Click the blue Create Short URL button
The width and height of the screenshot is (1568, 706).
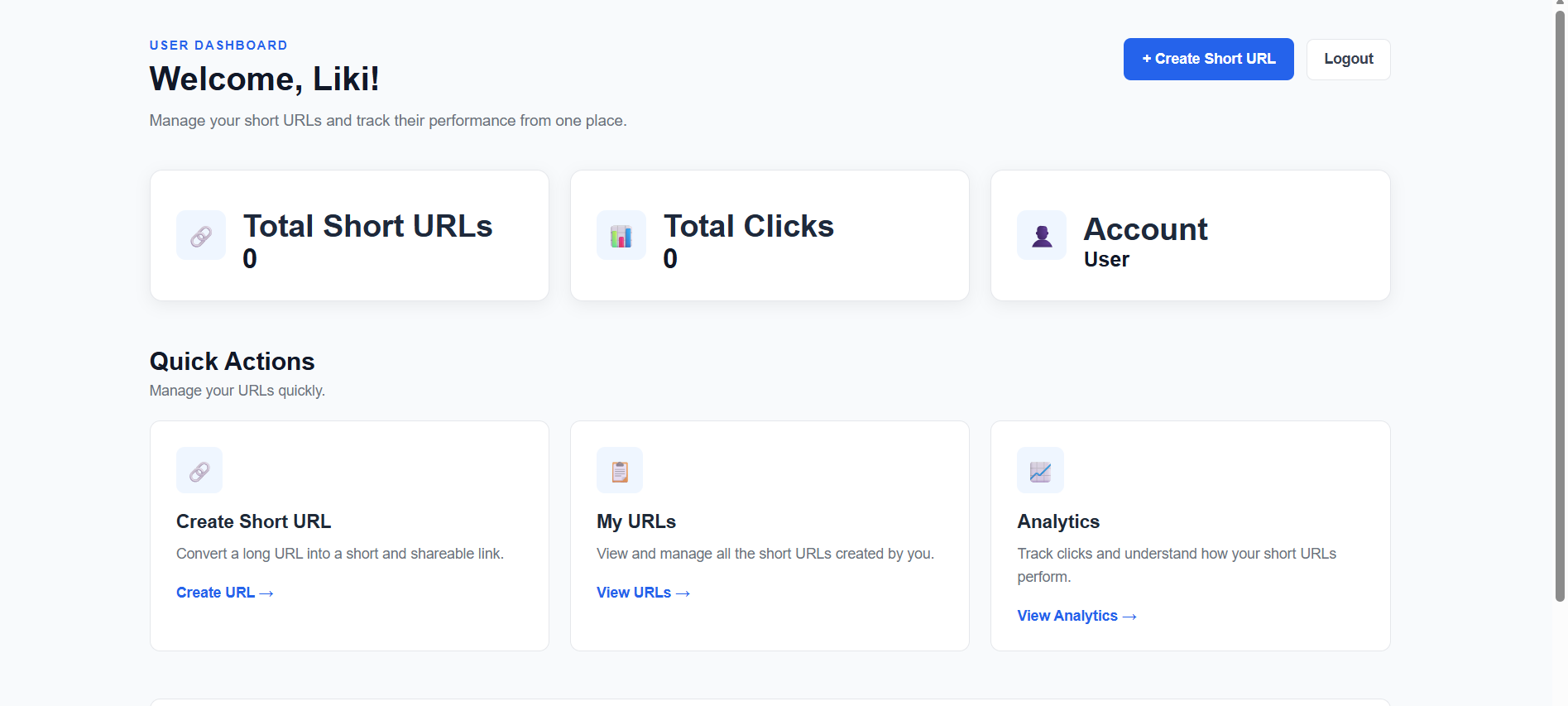click(x=1208, y=59)
